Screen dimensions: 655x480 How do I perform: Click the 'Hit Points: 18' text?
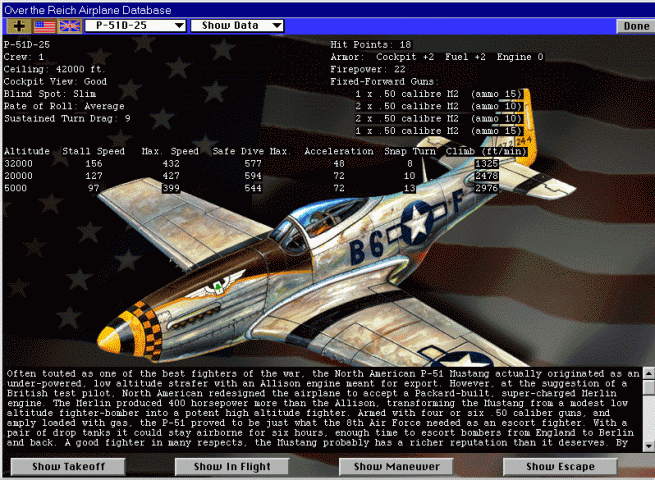(x=371, y=45)
